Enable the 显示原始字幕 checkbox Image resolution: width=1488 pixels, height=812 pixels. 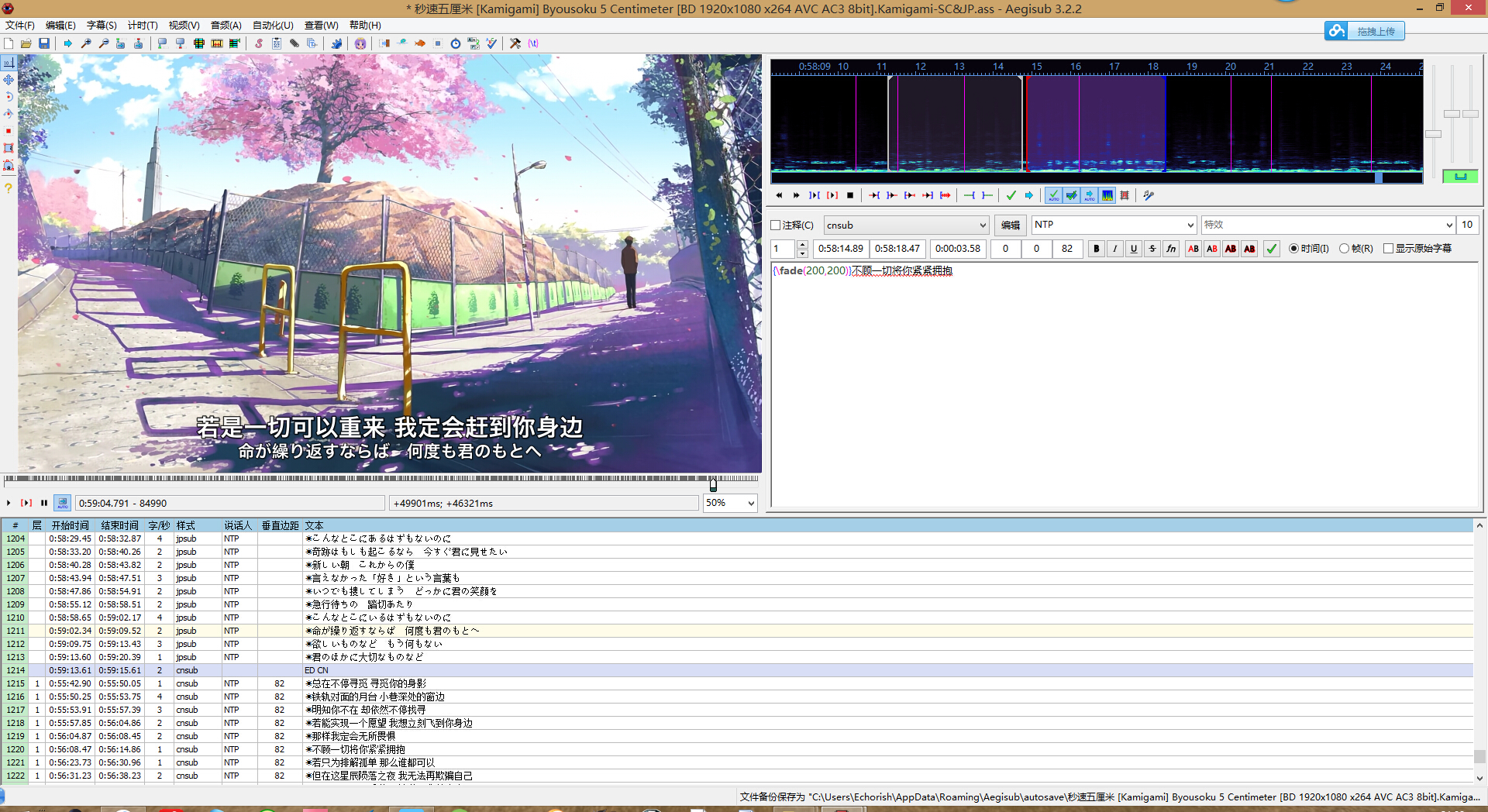(x=1388, y=249)
